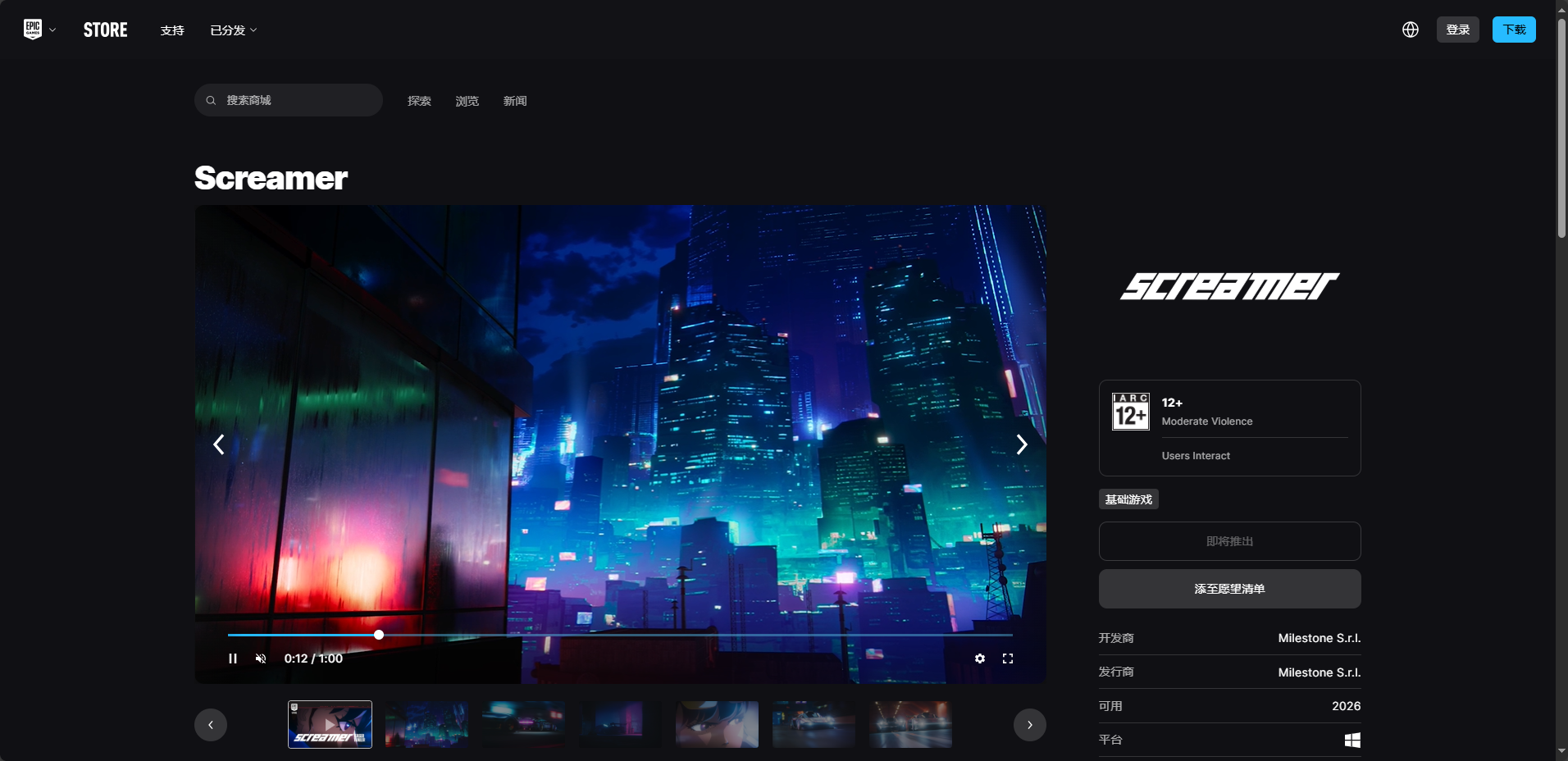
Task: Select the Screamer trailer thumbnail
Action: click(x=330, y=724)
